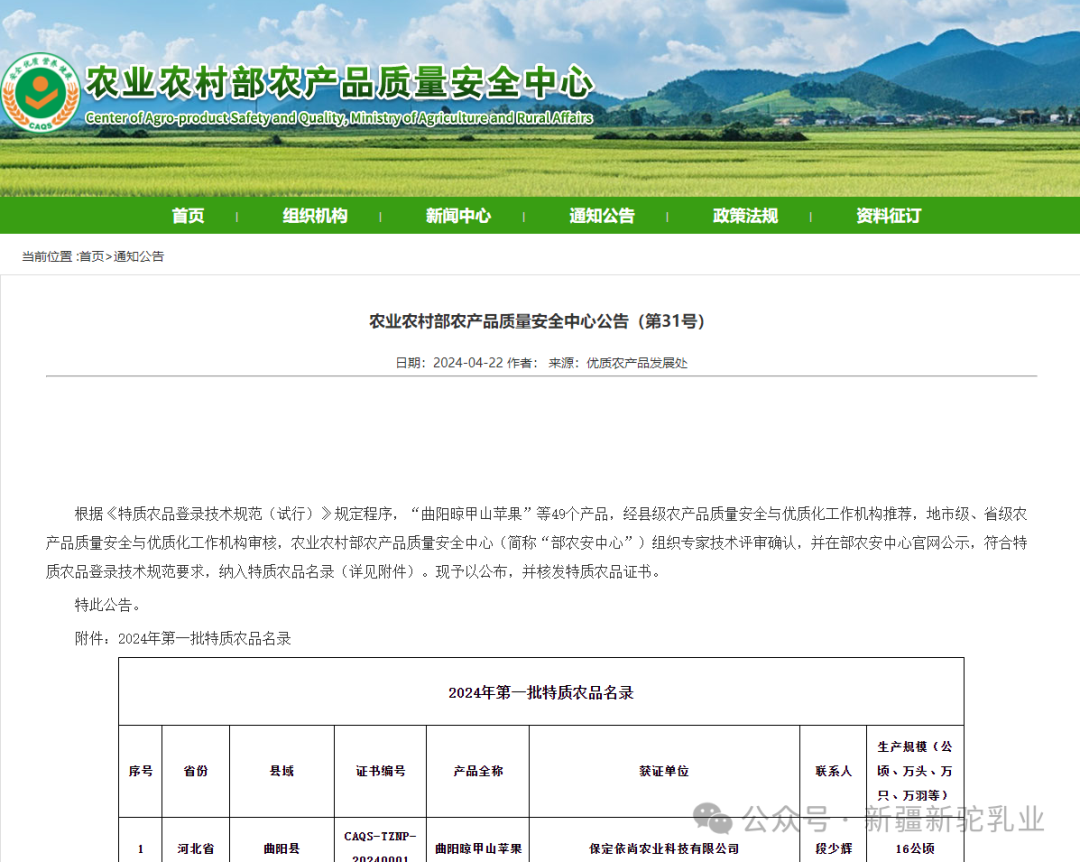Open the 新闻中心 section
The width and height of the screenshot is (1080, 862).
[x=458, y=215]
